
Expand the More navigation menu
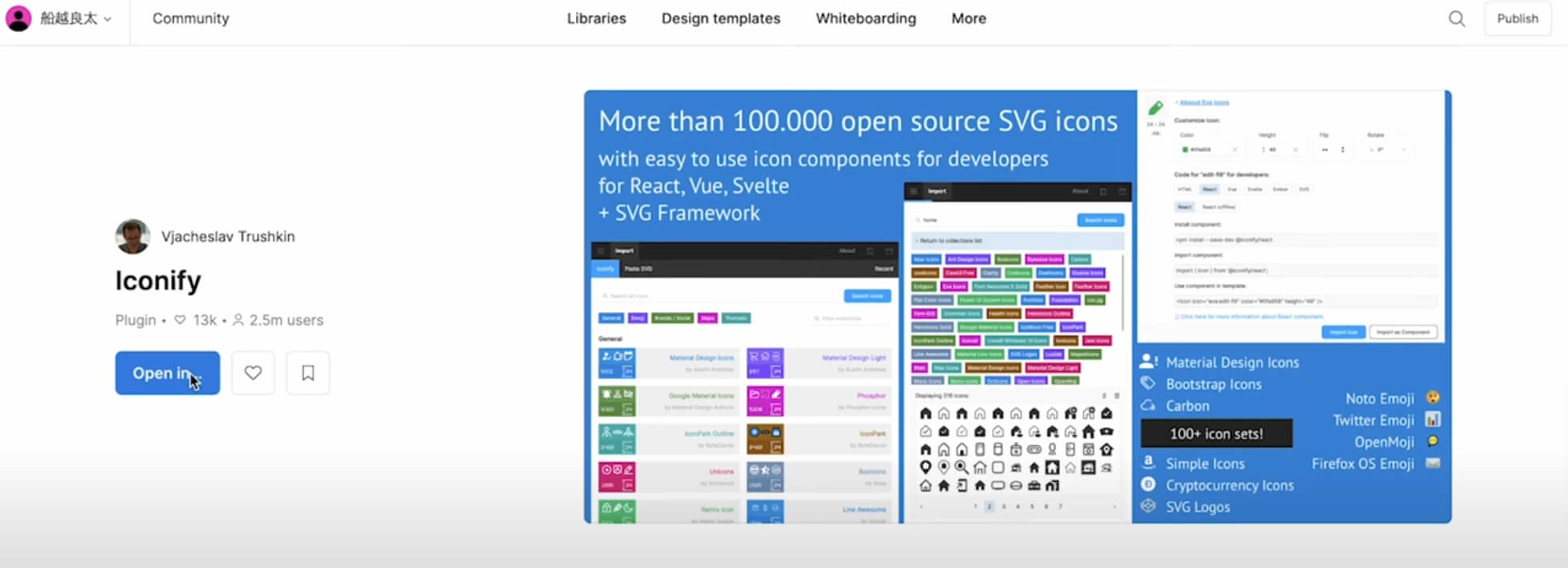click(968, 18)
